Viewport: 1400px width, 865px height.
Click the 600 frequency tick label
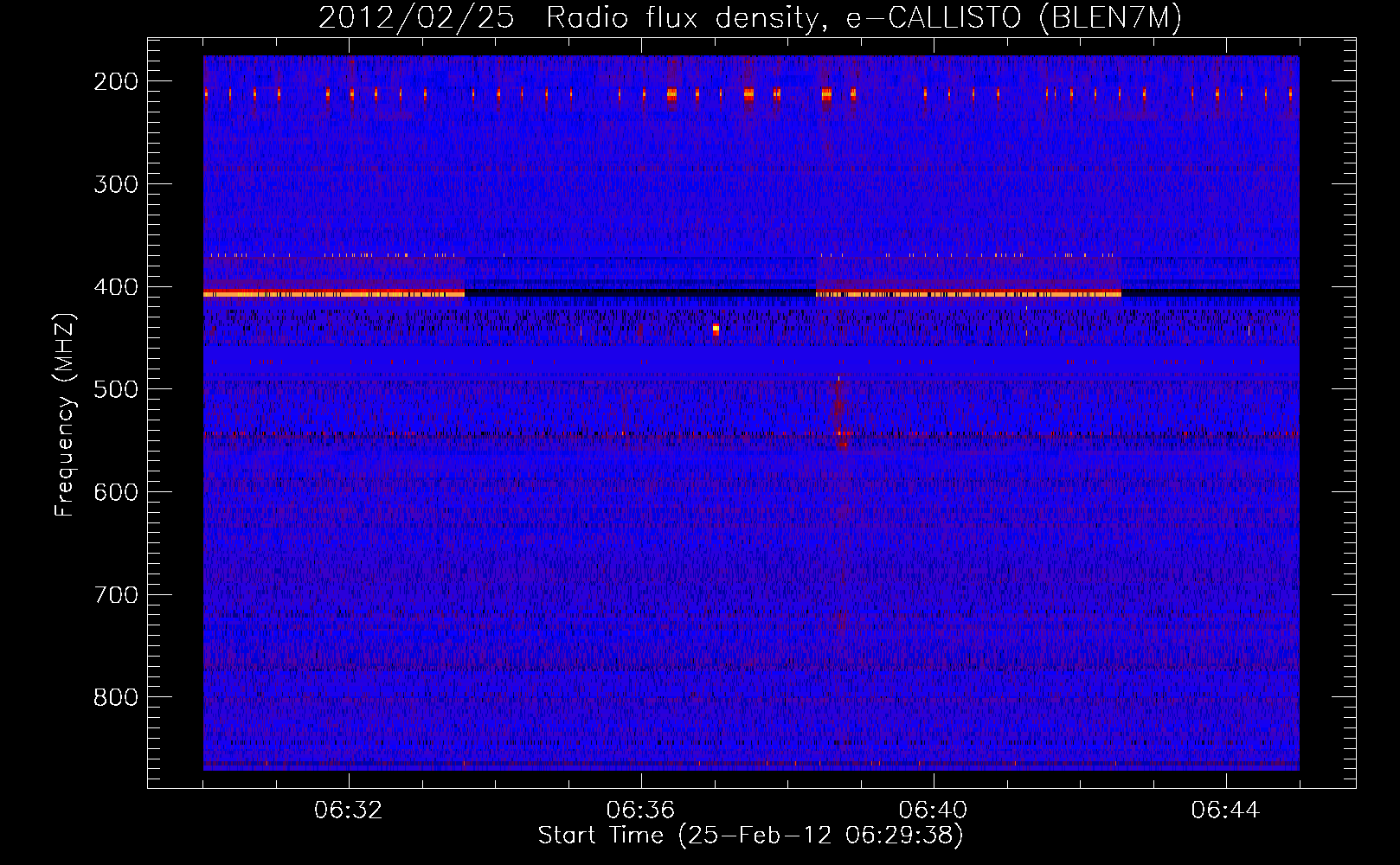point(116,492)
